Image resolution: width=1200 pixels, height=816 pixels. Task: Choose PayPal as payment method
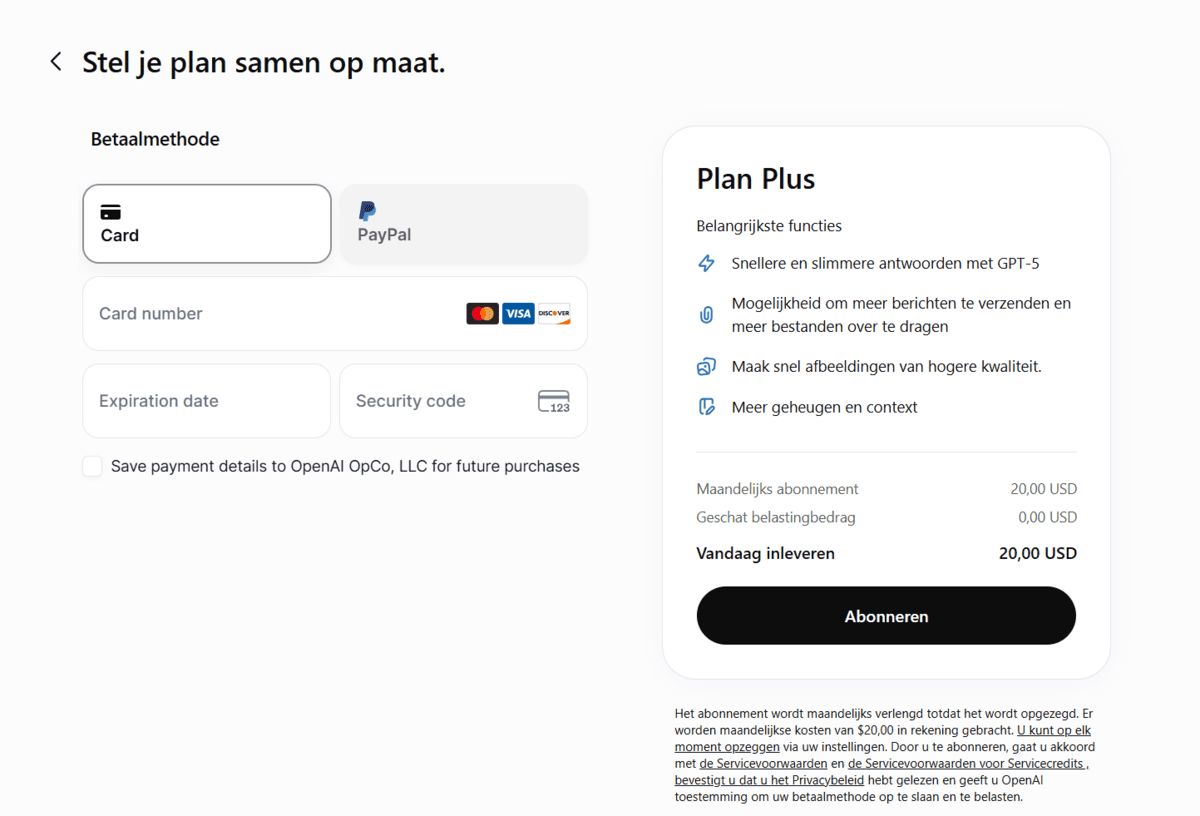click(464, 224)
